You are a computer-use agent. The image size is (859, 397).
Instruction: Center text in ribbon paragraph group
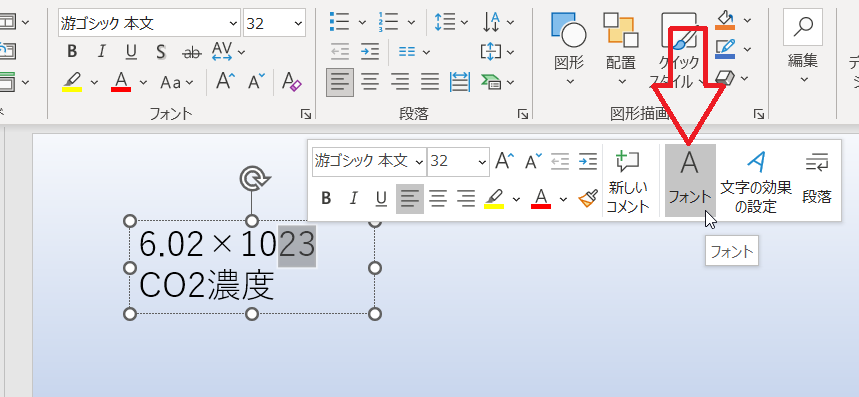pos(370,82)
